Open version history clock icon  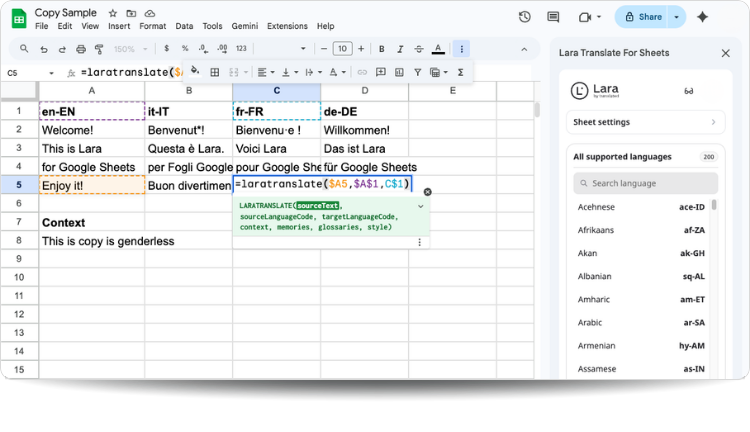(525, 17)
